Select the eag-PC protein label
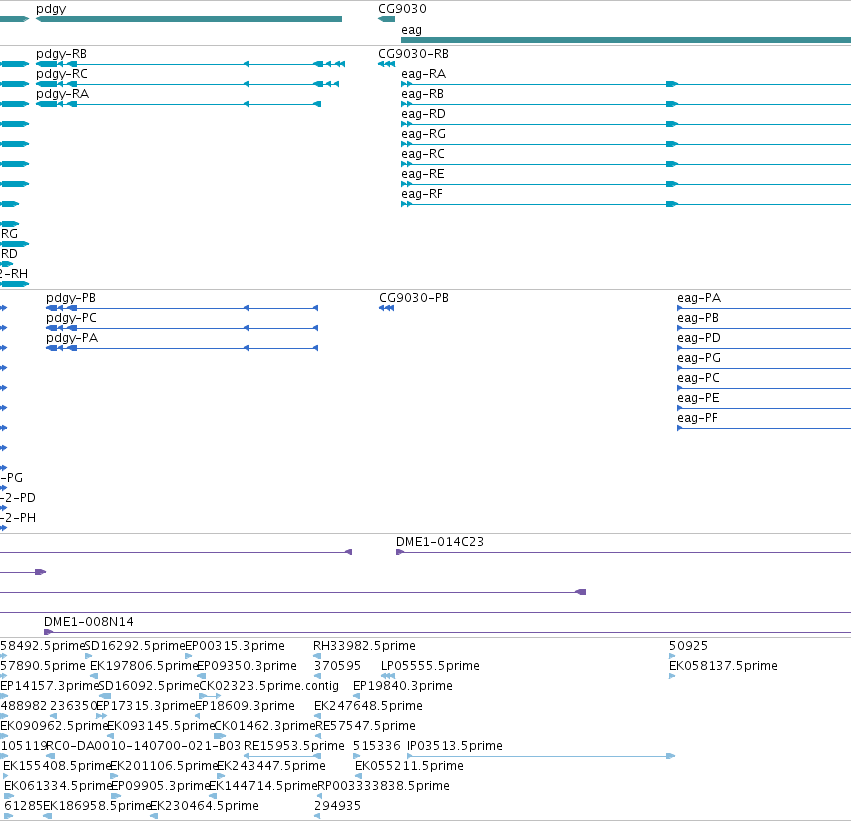Viewport: 851px width, 821px height. [x=698, y=378]
